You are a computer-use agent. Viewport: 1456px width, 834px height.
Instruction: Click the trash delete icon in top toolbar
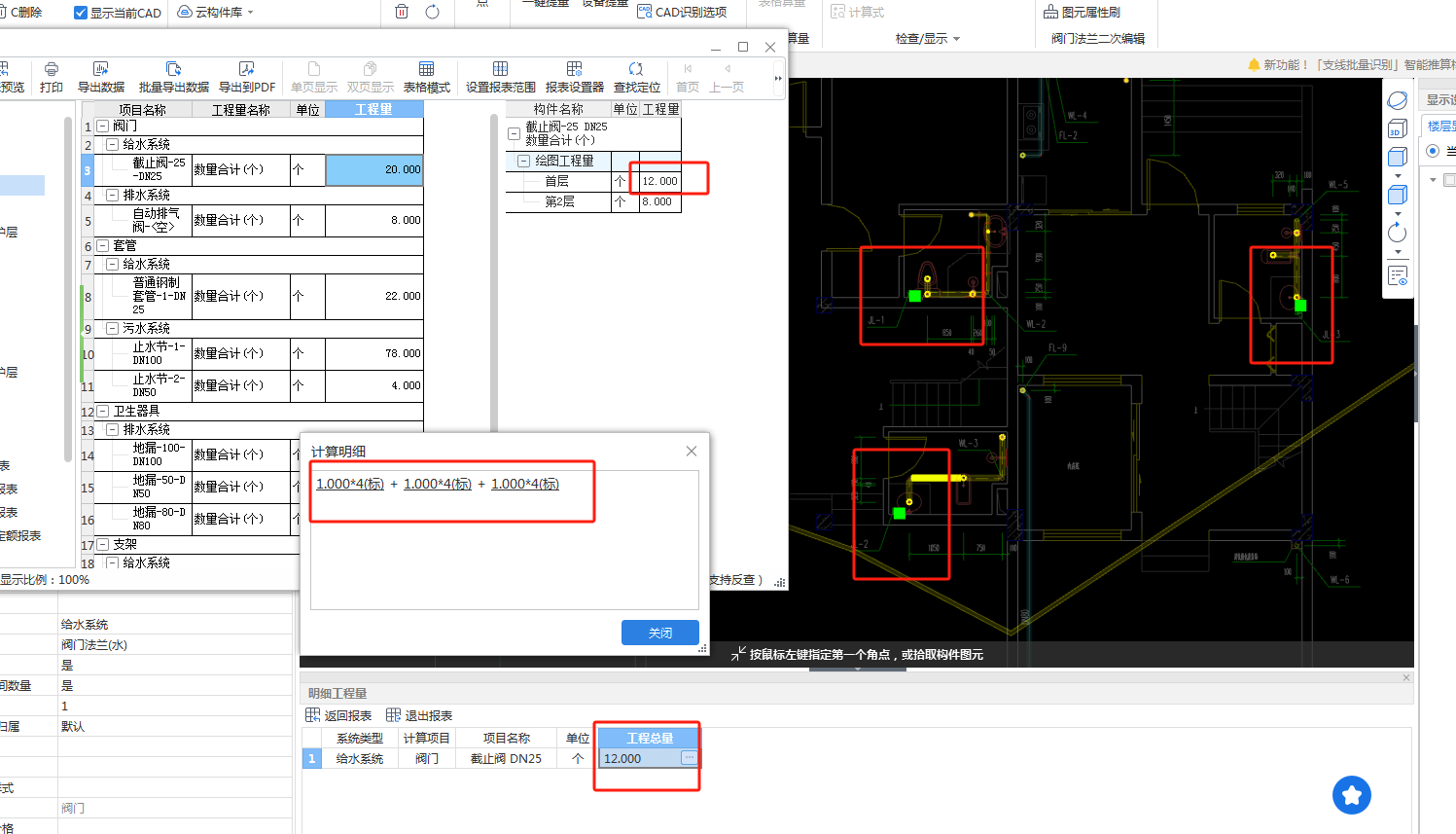402,12
